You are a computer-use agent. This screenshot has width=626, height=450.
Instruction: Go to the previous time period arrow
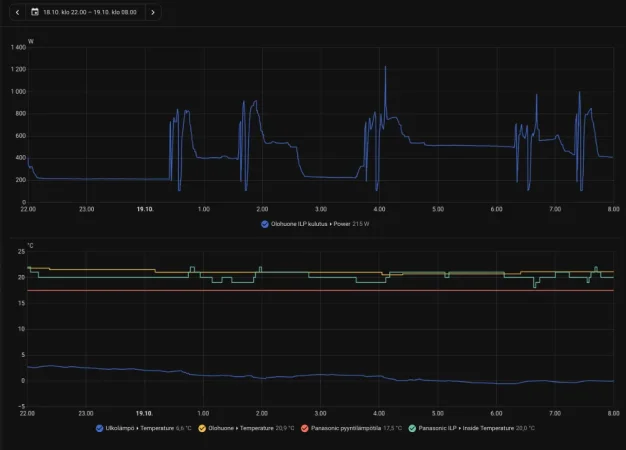(x=18, y=12)
